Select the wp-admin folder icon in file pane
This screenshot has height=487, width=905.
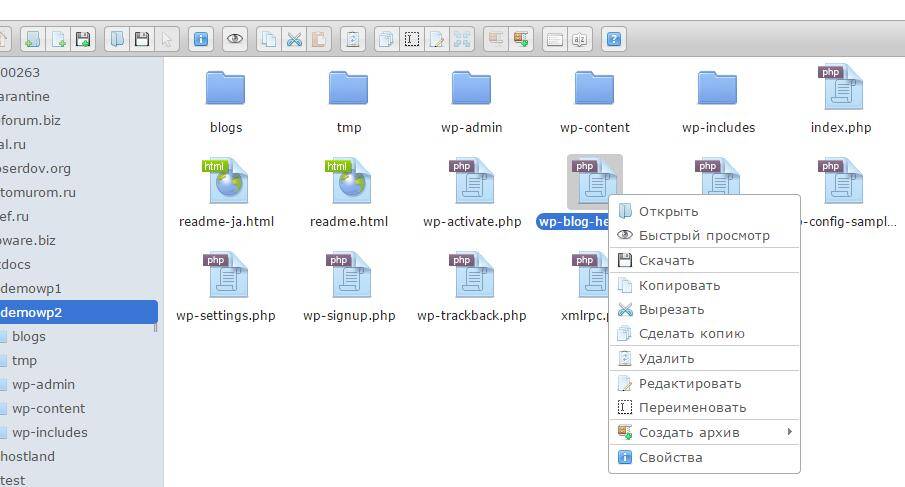[472, 88]
